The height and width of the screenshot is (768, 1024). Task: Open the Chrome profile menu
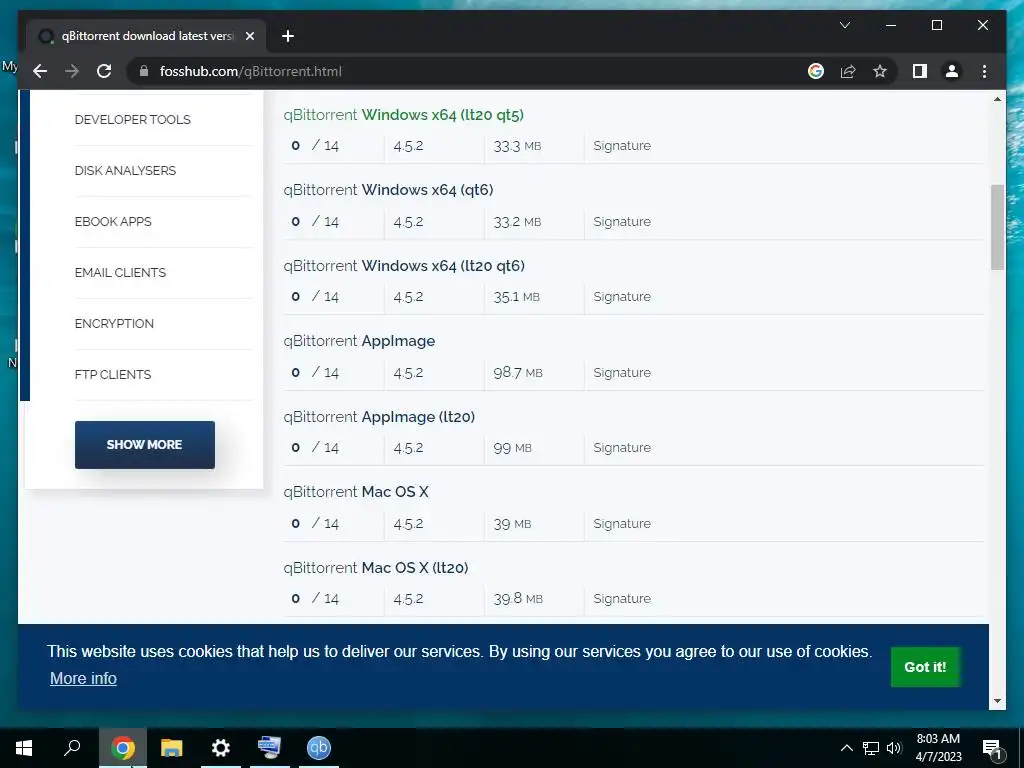pos(952,71)
